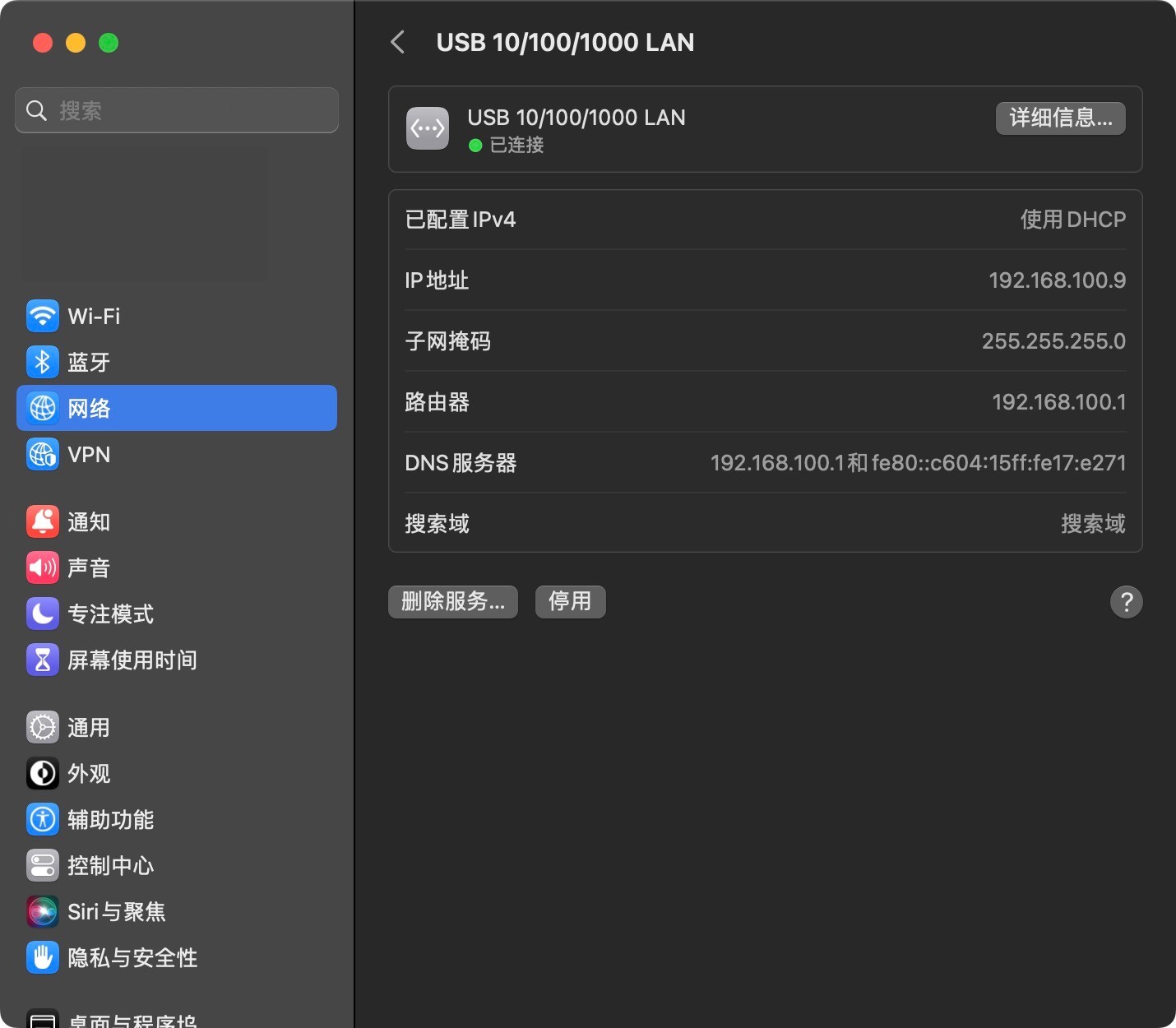Click the 详细信息… button
Image resolution: width=1176 pixels, height=1028 pixels.
(x=1060, y=118)
